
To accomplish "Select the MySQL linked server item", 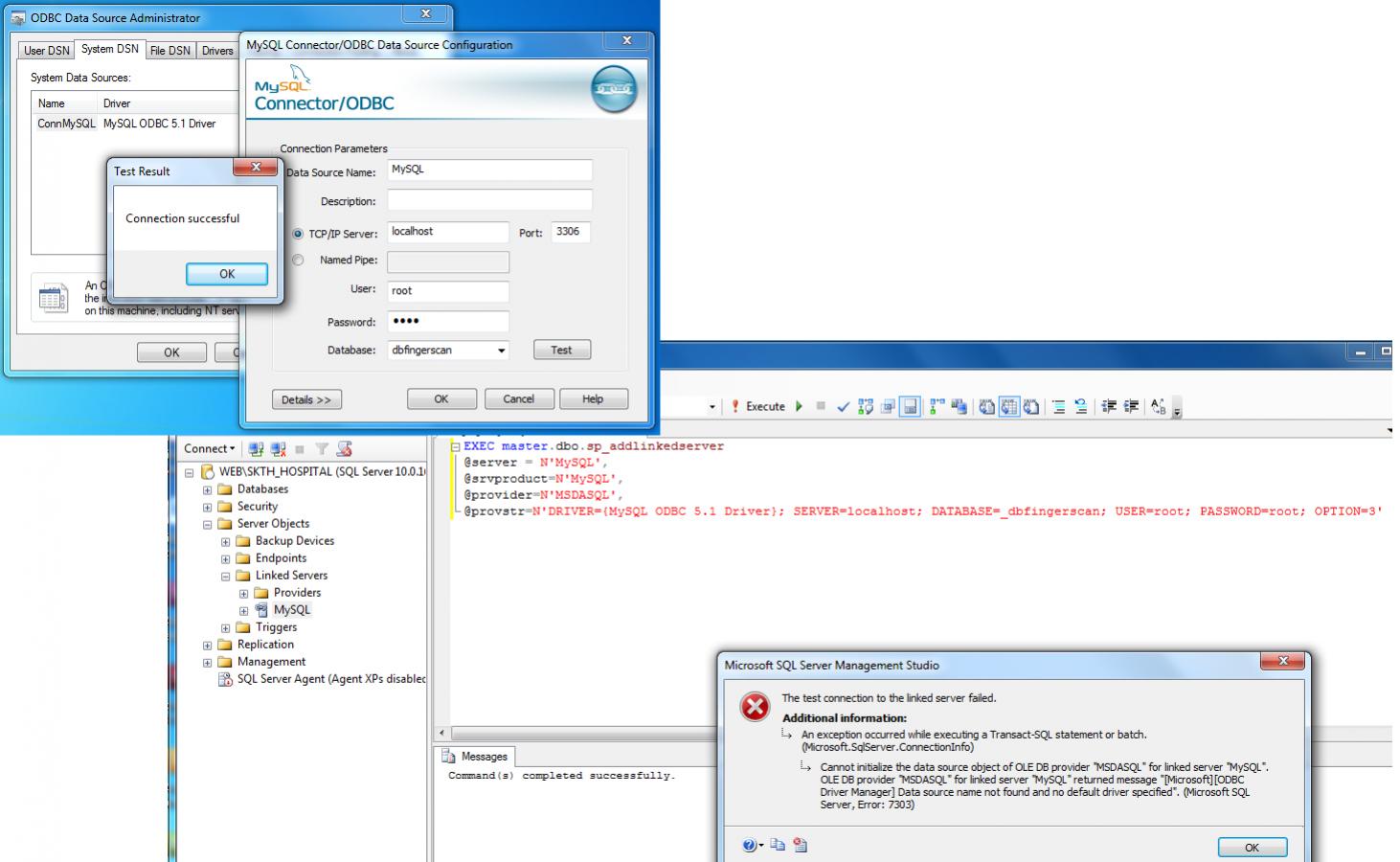I will pos(291,610).
